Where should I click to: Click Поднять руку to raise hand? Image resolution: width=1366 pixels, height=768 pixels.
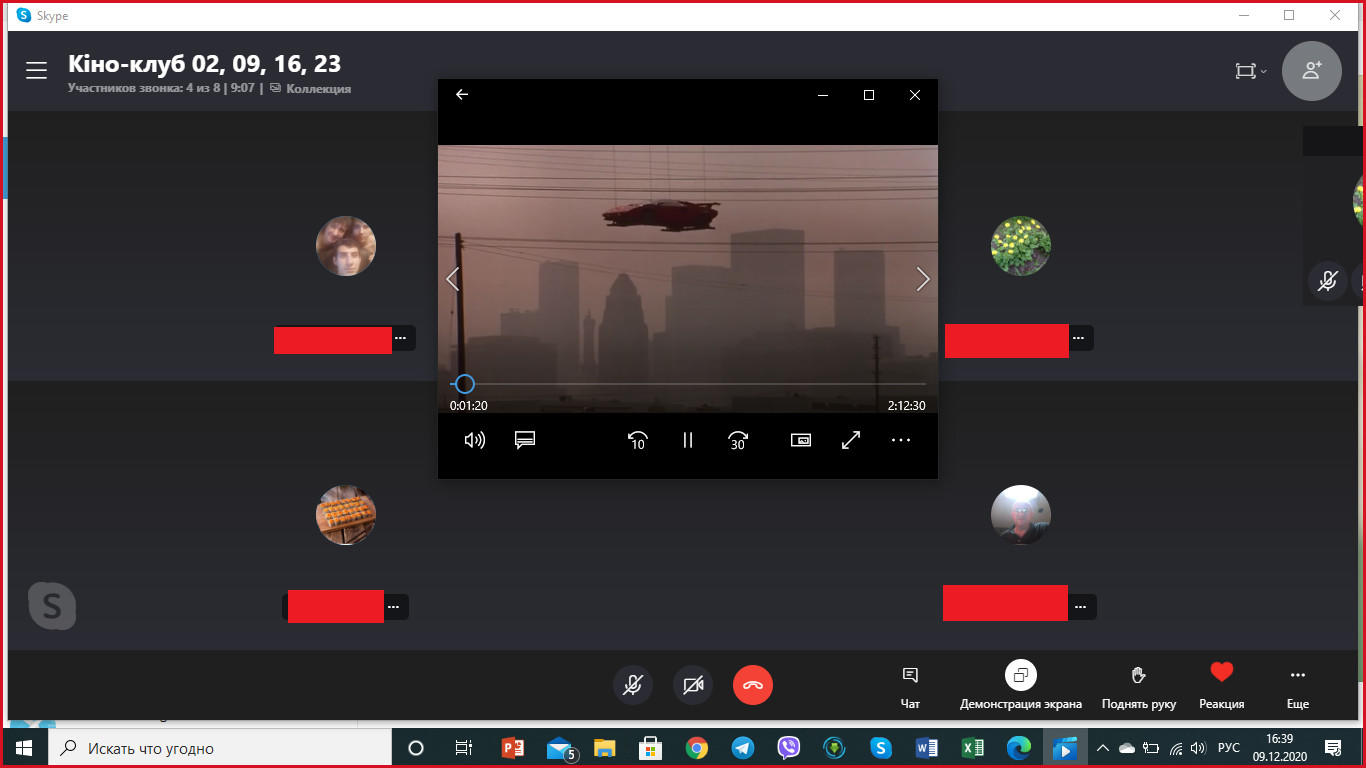pos(1139,687)
